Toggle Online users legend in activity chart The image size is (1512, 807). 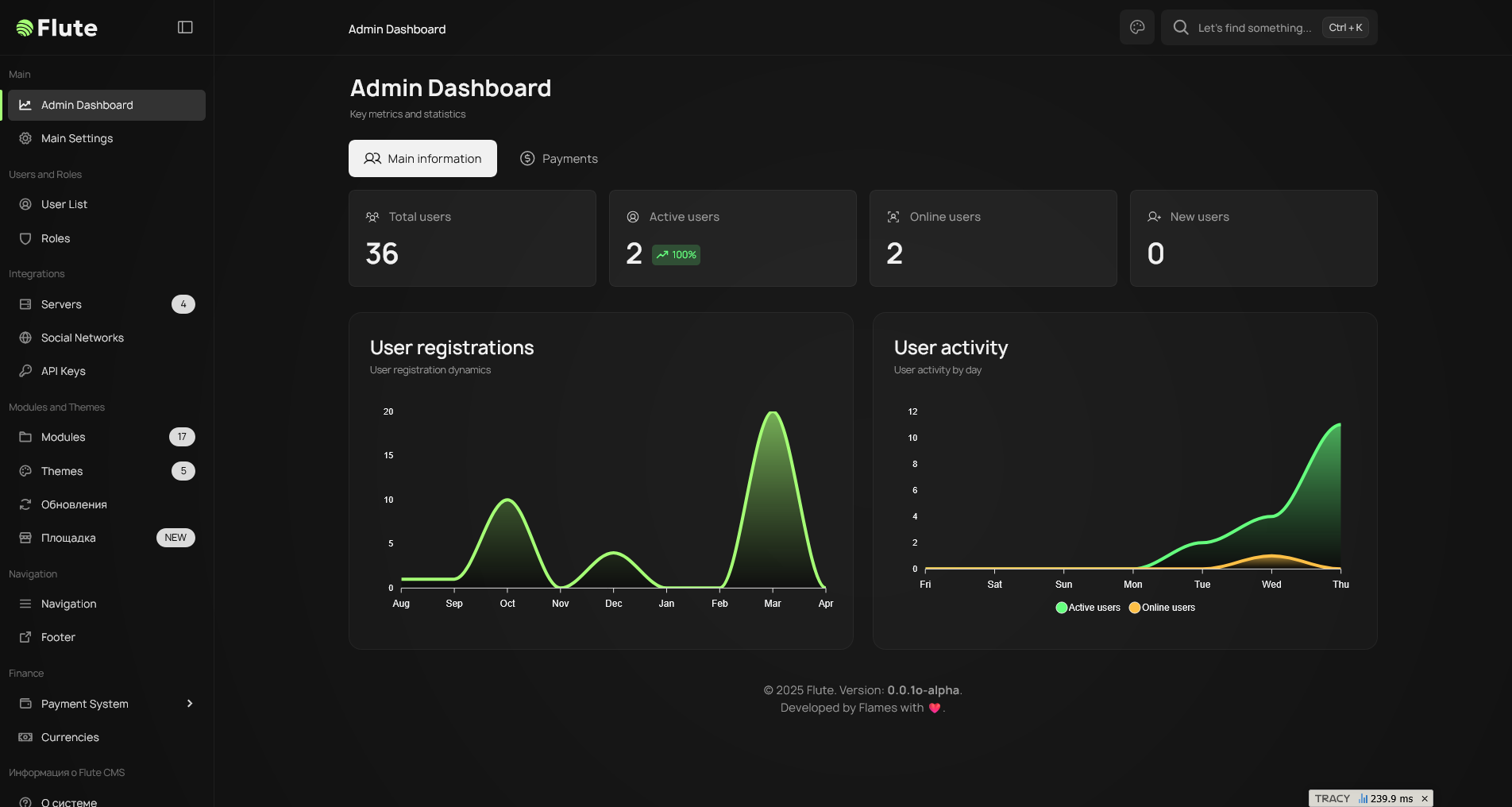click(x=1162, y=608)
